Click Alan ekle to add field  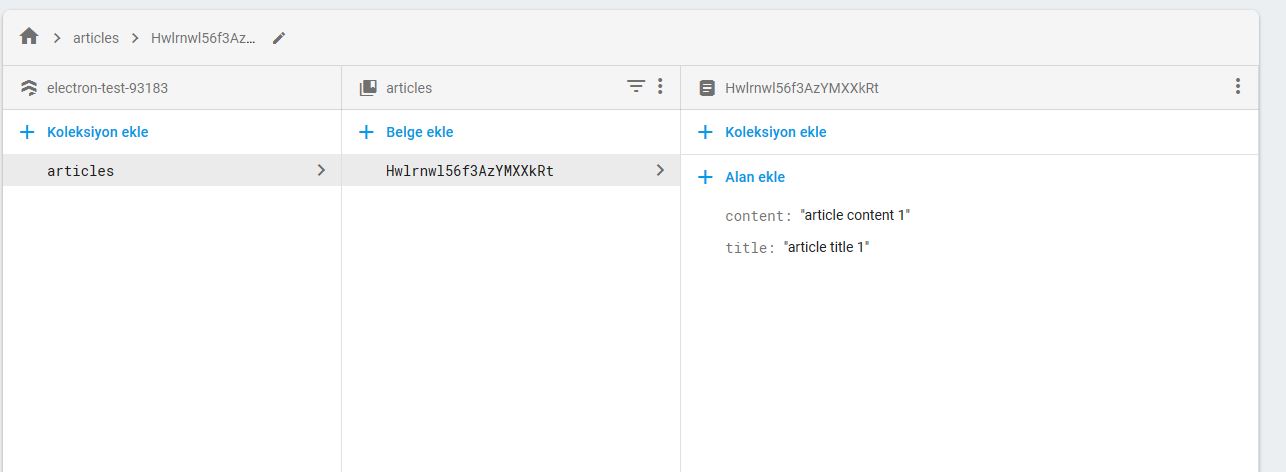tap(755, 177)
